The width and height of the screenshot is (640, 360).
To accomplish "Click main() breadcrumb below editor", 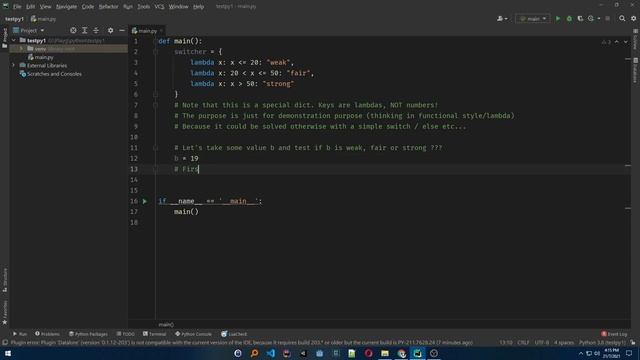I will click(x=166, y=325).
